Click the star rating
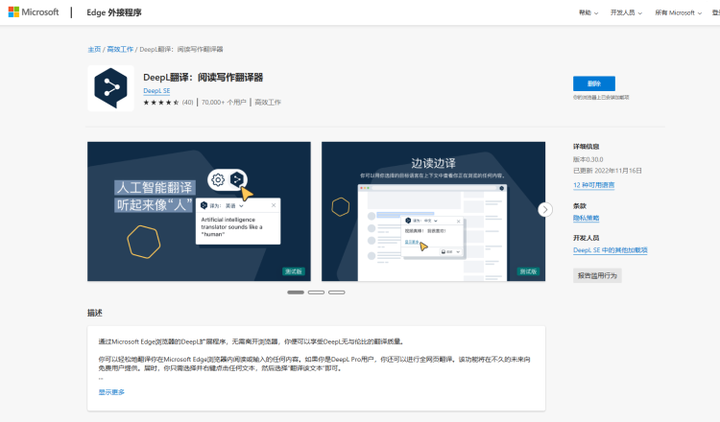This screenshot has width=720, height=422. coord(161,102)
